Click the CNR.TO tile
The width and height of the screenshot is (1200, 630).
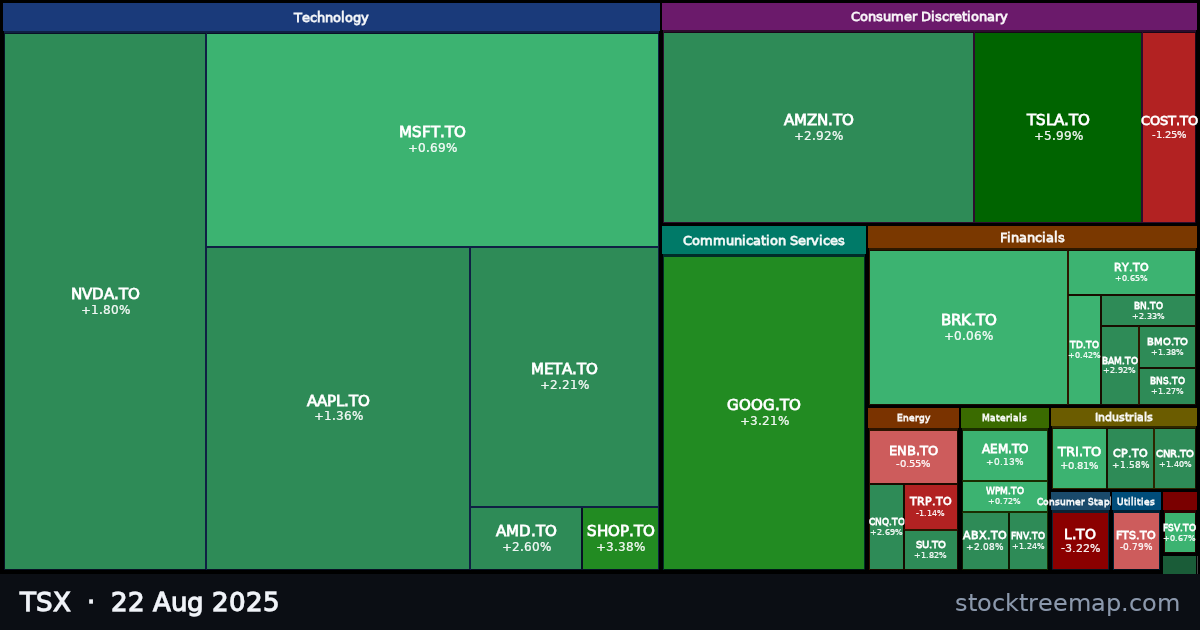coord(1175,459)
